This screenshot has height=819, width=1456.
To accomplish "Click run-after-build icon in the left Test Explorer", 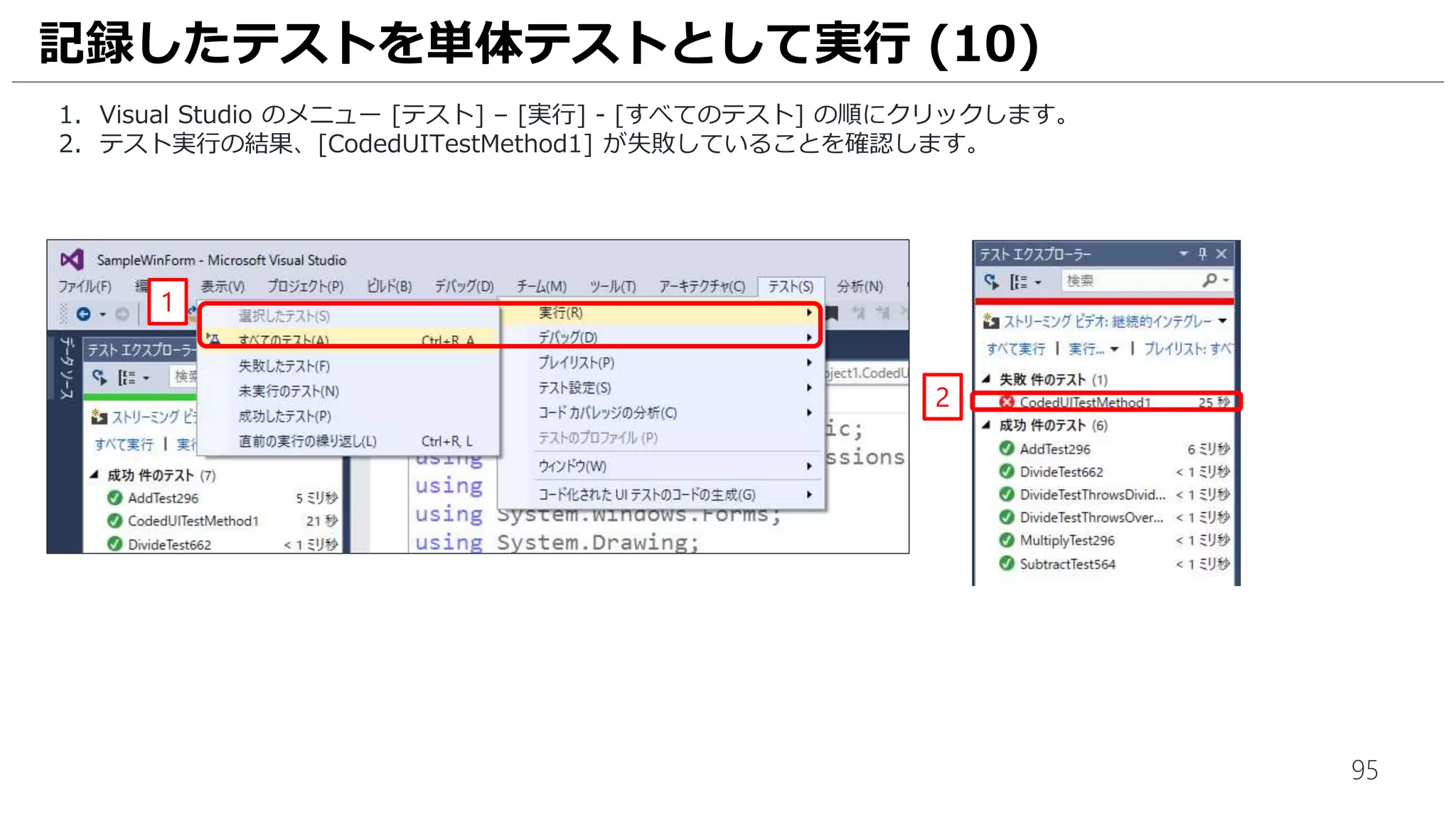I will 100,377.
